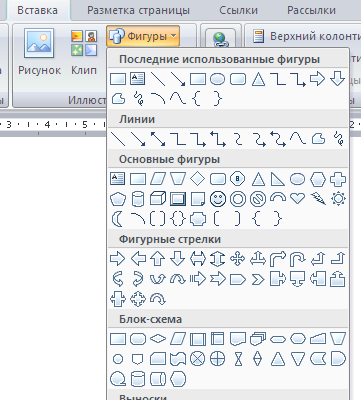Select the freeform polygon in Линии
This screenshot has height=400, width=361.
coord(318,139)
